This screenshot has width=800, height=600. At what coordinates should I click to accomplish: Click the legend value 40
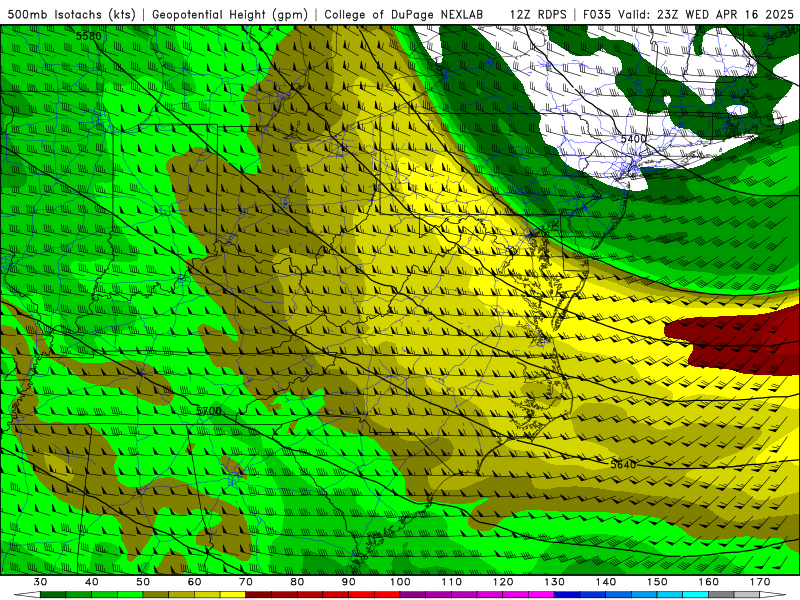(x=92, y=582)
